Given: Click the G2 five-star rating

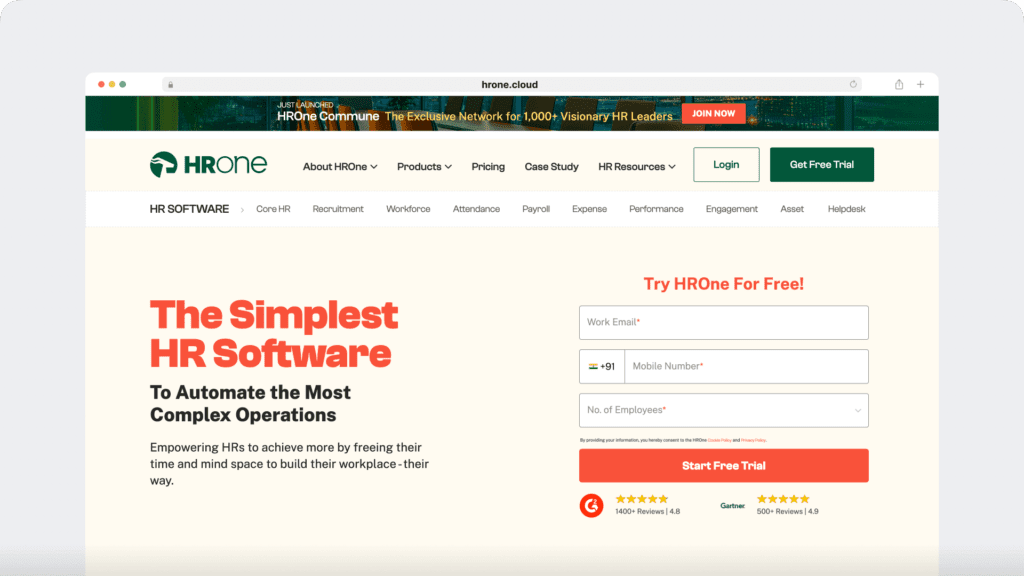Looking at the screenshot, I should tap(641, 497).
